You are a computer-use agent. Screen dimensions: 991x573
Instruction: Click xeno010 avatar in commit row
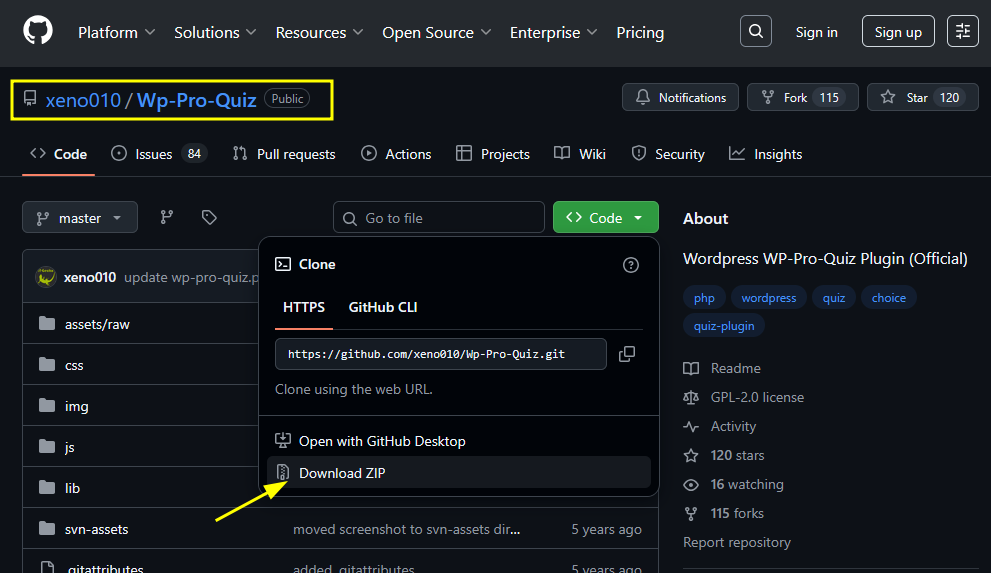coord(45,277)
